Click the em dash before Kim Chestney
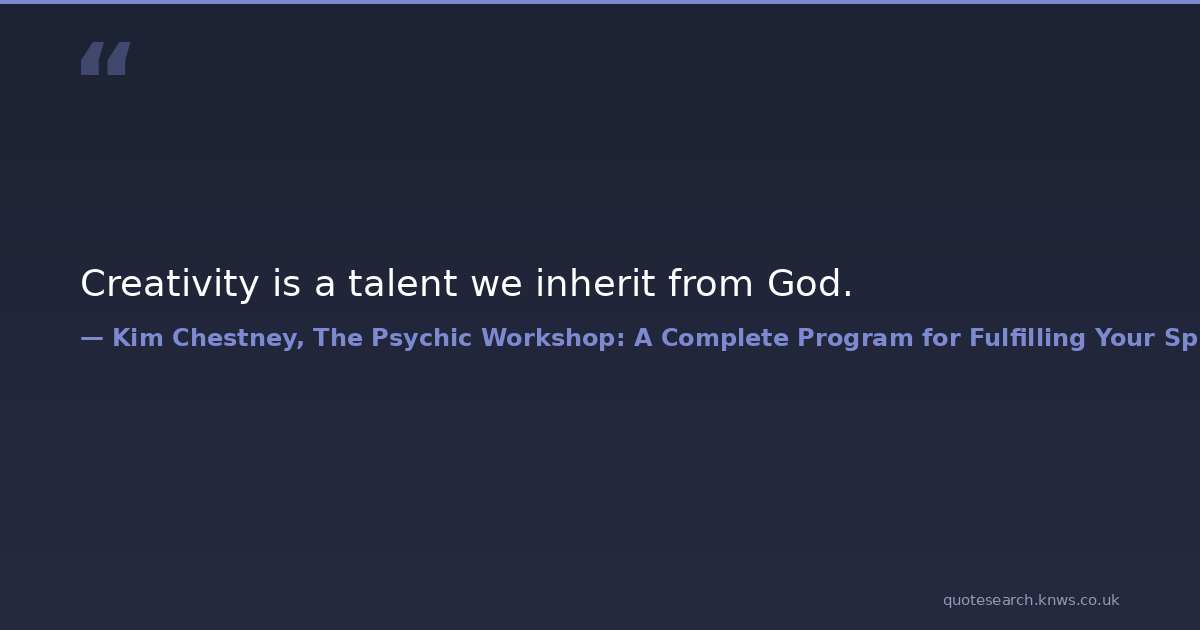The height and width of the screenshot is (630, 1200). 91,338
